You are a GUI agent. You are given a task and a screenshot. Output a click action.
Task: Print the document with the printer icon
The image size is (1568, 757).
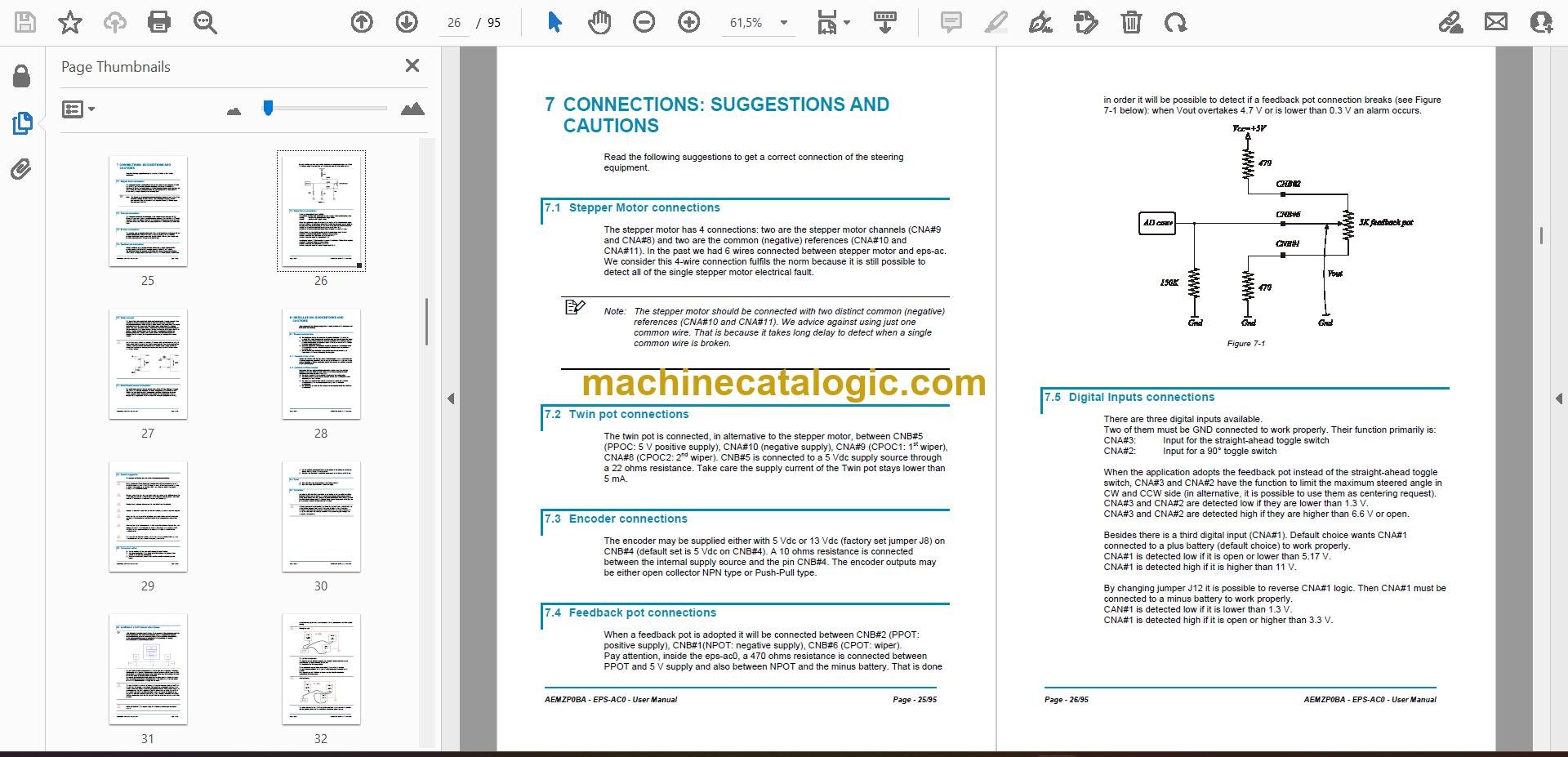(159, 22)
